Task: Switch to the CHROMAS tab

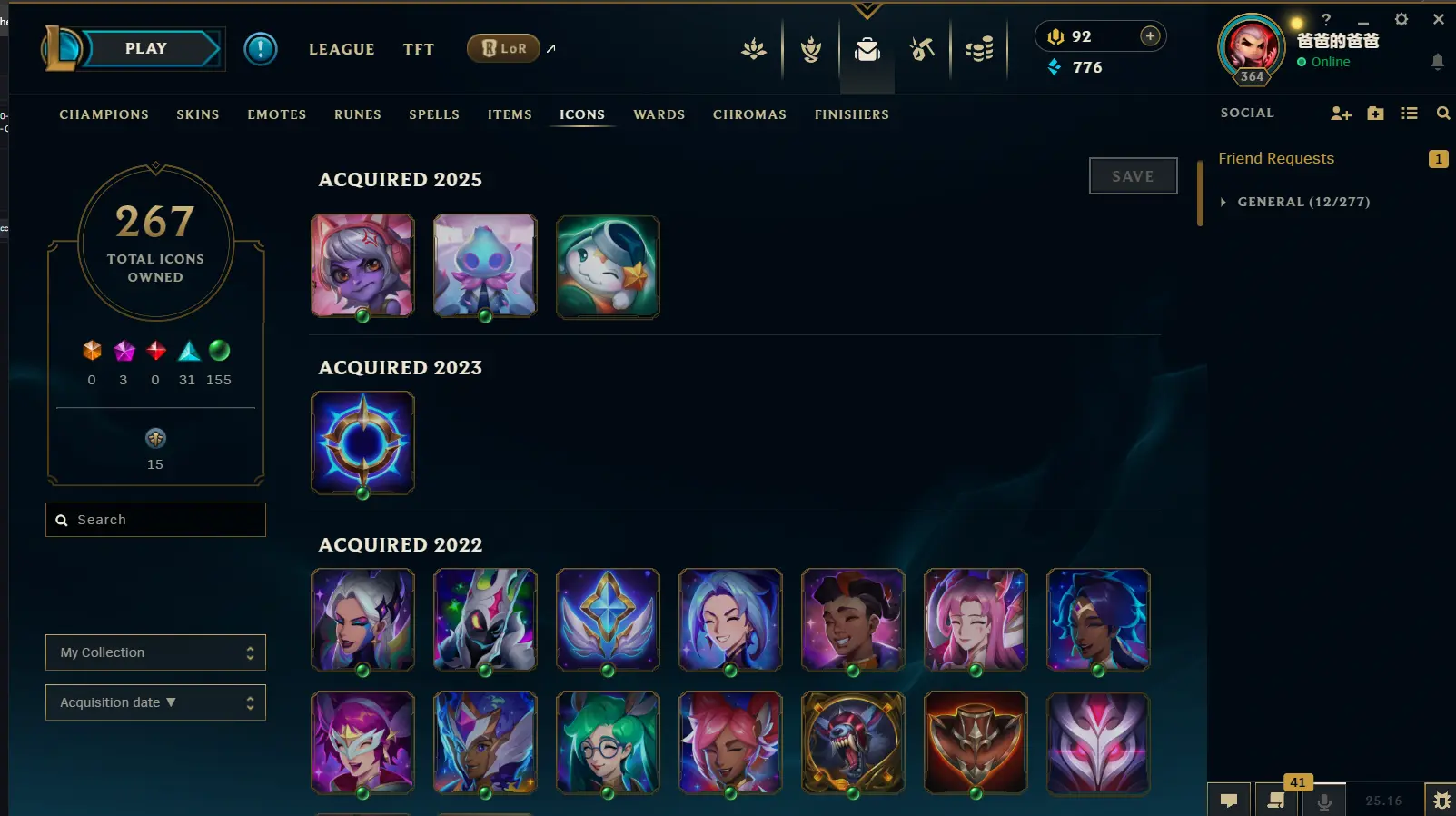Action: click(x=749, y=114)
